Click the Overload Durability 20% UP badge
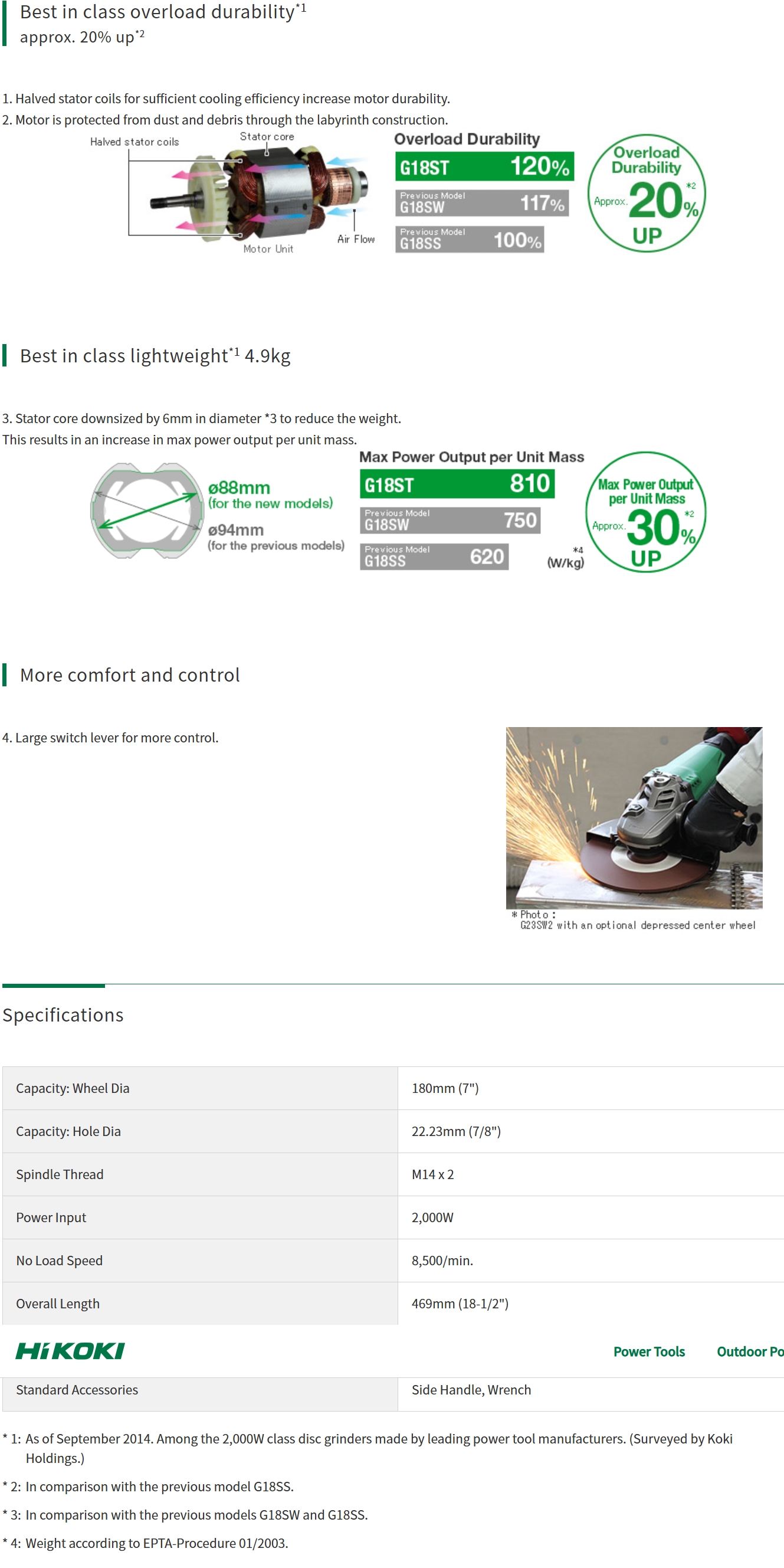The image size is (784, 1568). click(x=646, y=193)
